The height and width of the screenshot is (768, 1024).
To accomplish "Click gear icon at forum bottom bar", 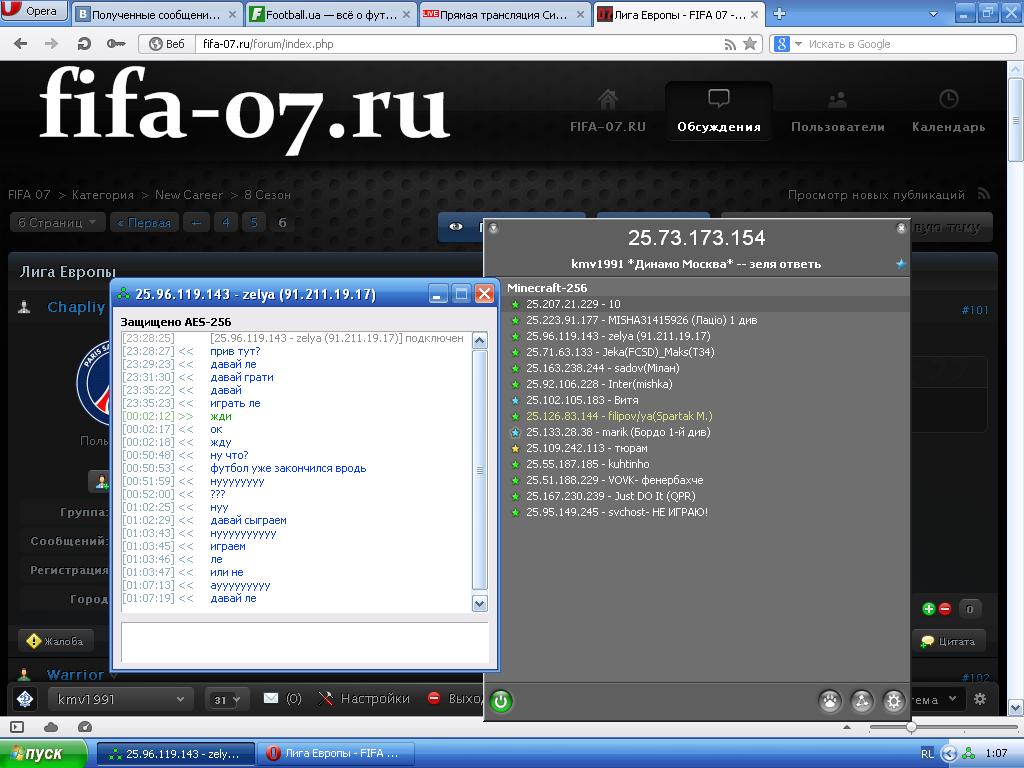I will tap(980, 699).
